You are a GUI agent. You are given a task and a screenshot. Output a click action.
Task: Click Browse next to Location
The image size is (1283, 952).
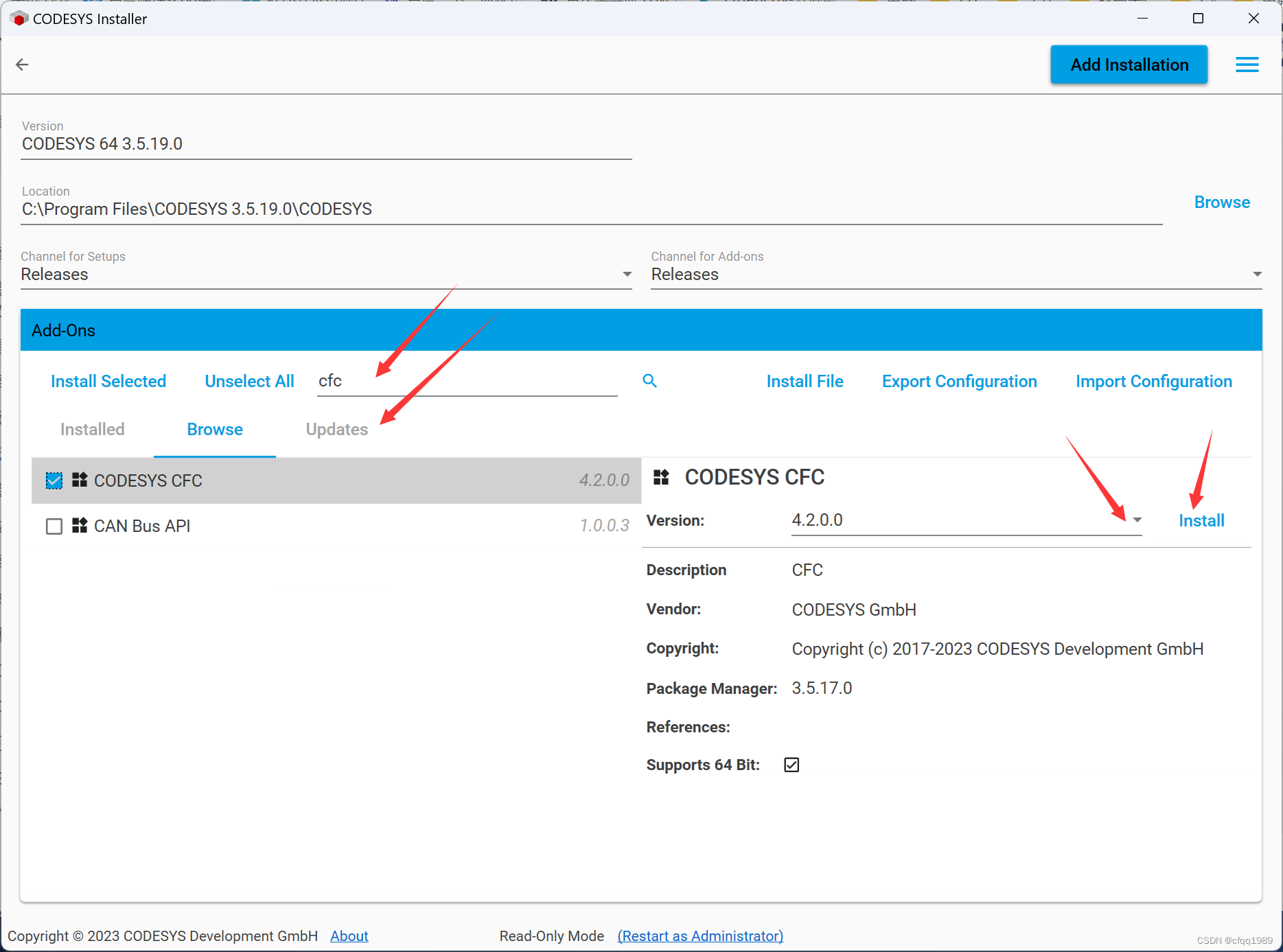(1222, 202)
